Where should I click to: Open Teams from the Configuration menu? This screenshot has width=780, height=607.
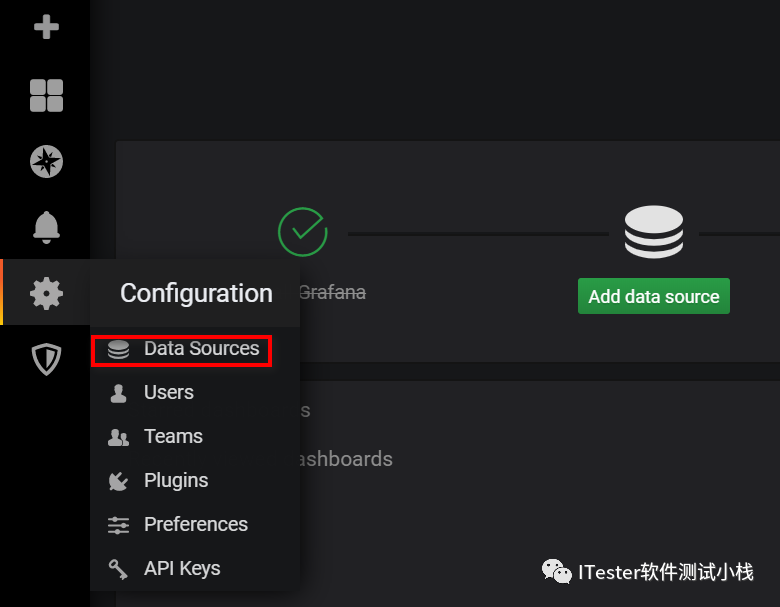tap(173, 437)
